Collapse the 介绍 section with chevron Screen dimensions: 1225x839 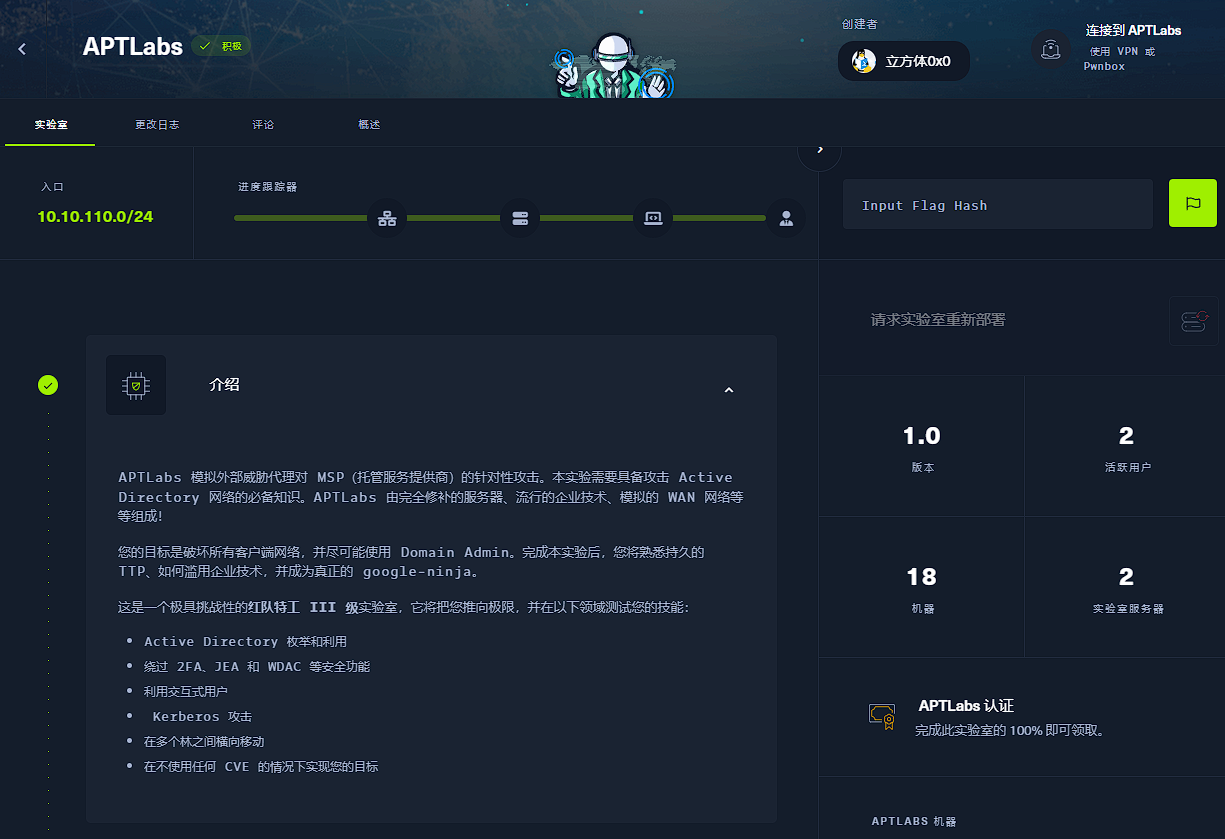coord(729,390)
